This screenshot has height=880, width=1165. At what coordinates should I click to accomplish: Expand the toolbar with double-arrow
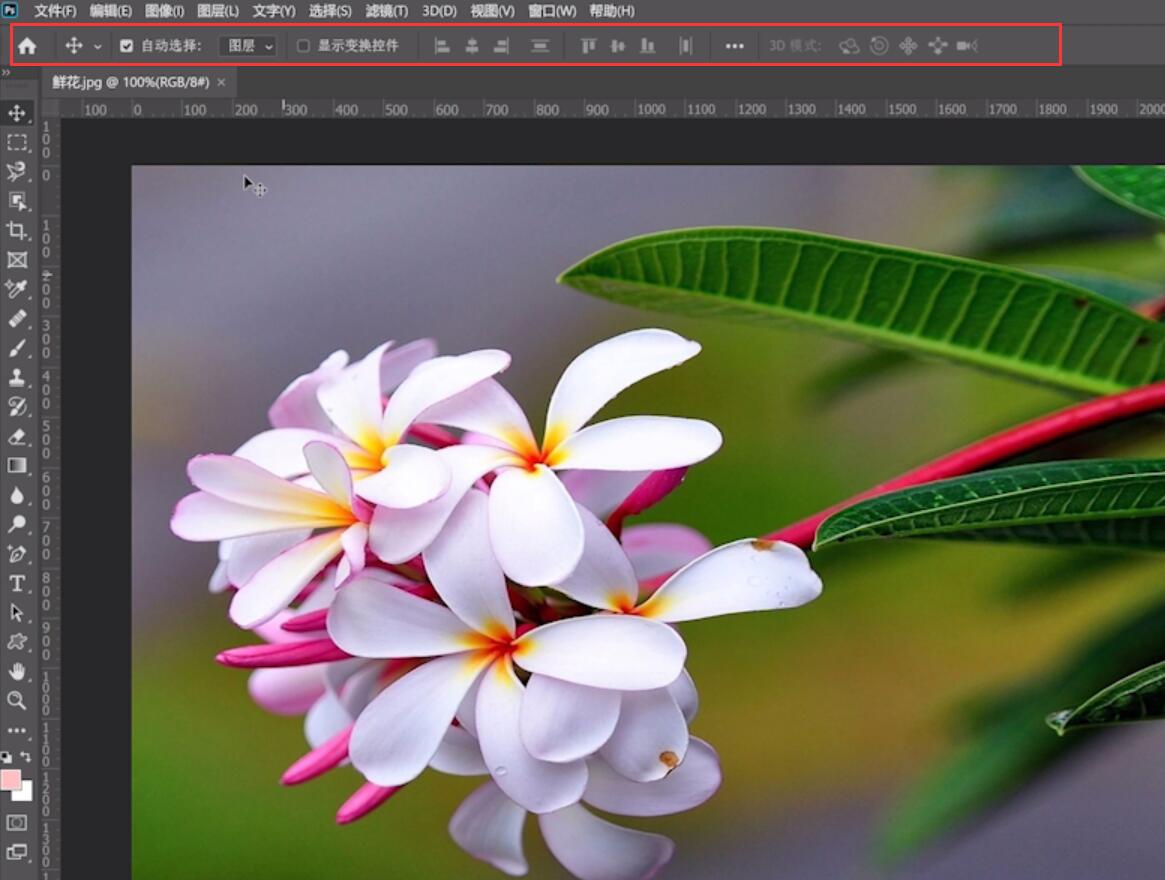(x=6, y=73)
